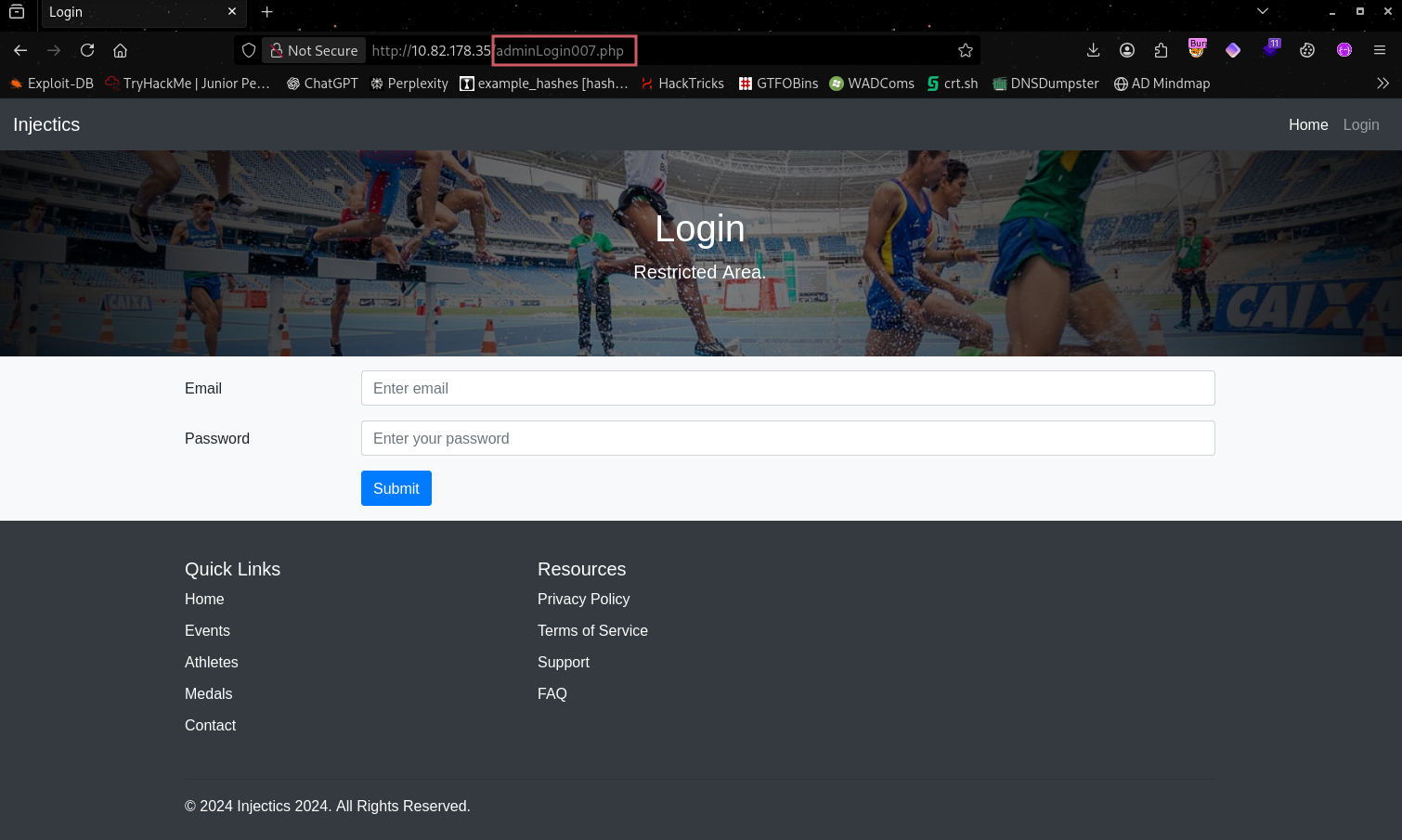Click into the Email input field
This screenshot has width=1402, height=840.
click(x=787, y=388)
